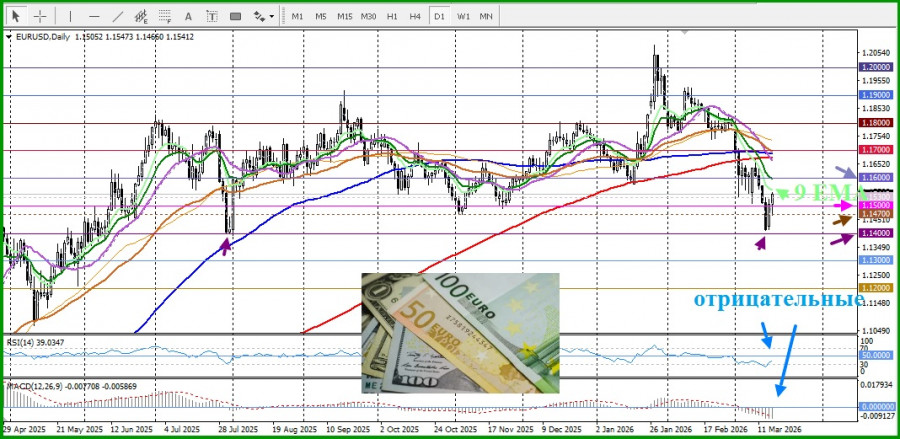This screenshot has width=900, height=439.
Task: Click the D1 daily timeframe button
Action: point(439,16)
